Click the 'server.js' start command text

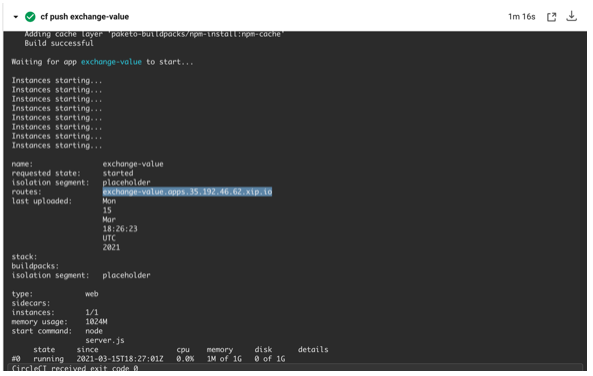(105, 340)
